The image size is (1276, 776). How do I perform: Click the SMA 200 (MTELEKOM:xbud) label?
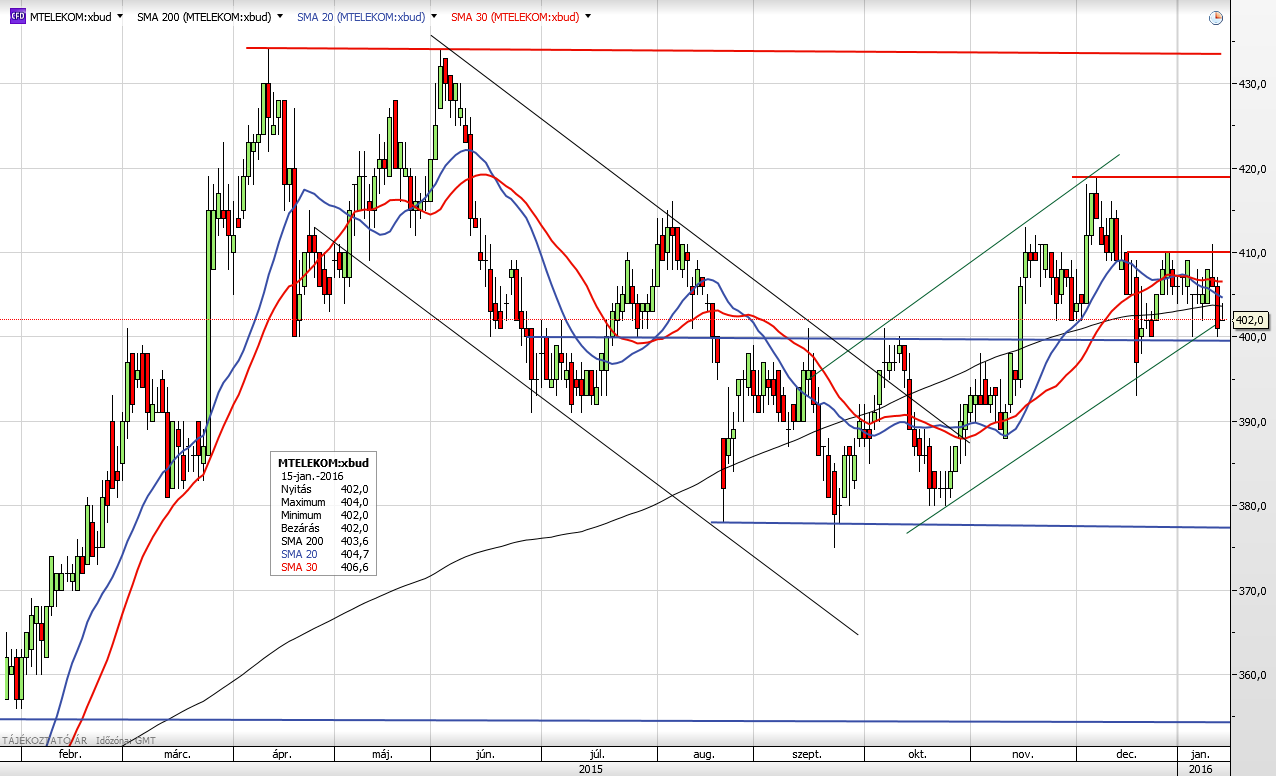[x=204, y=17]
